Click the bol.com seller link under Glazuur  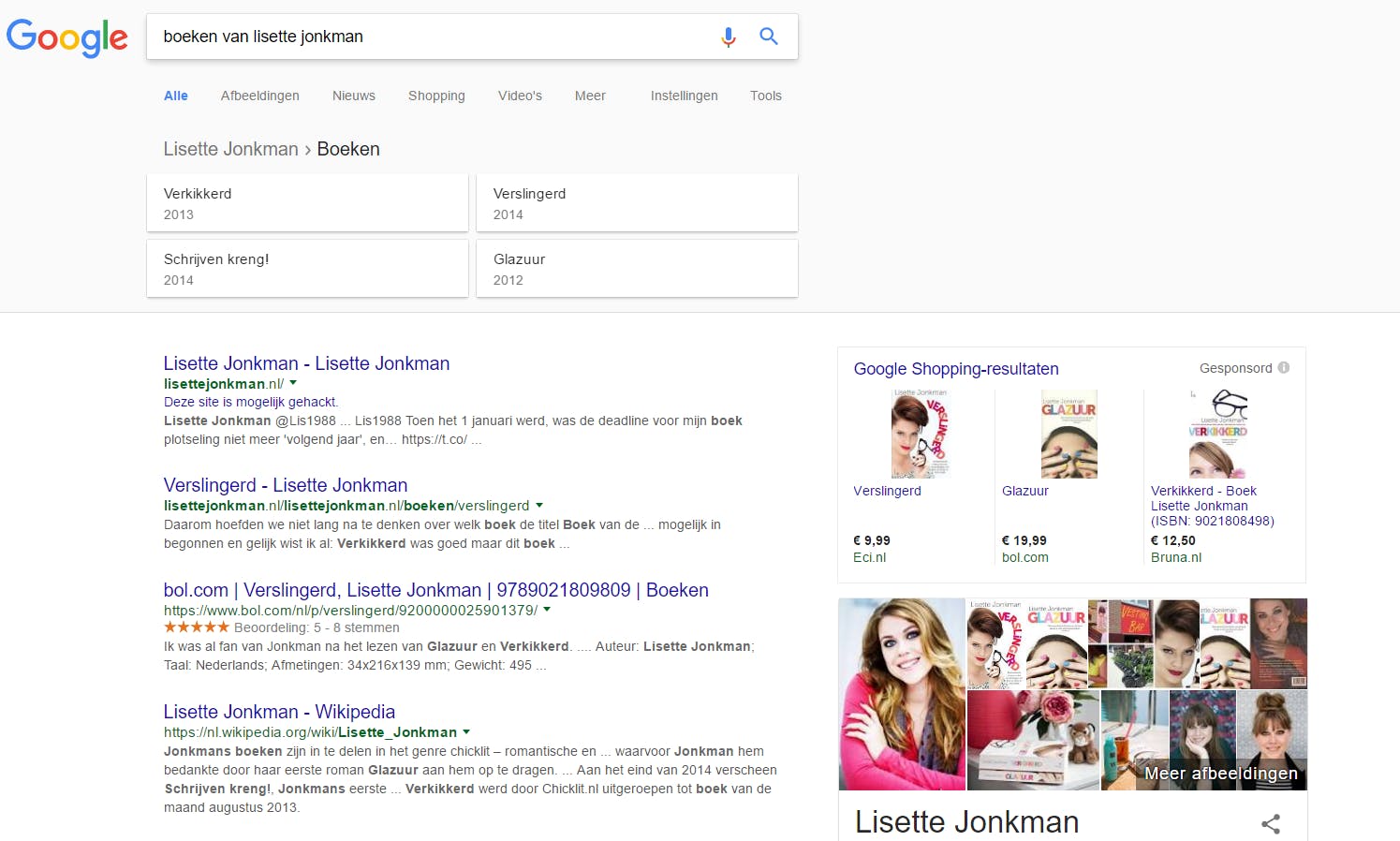point(1025,557)
